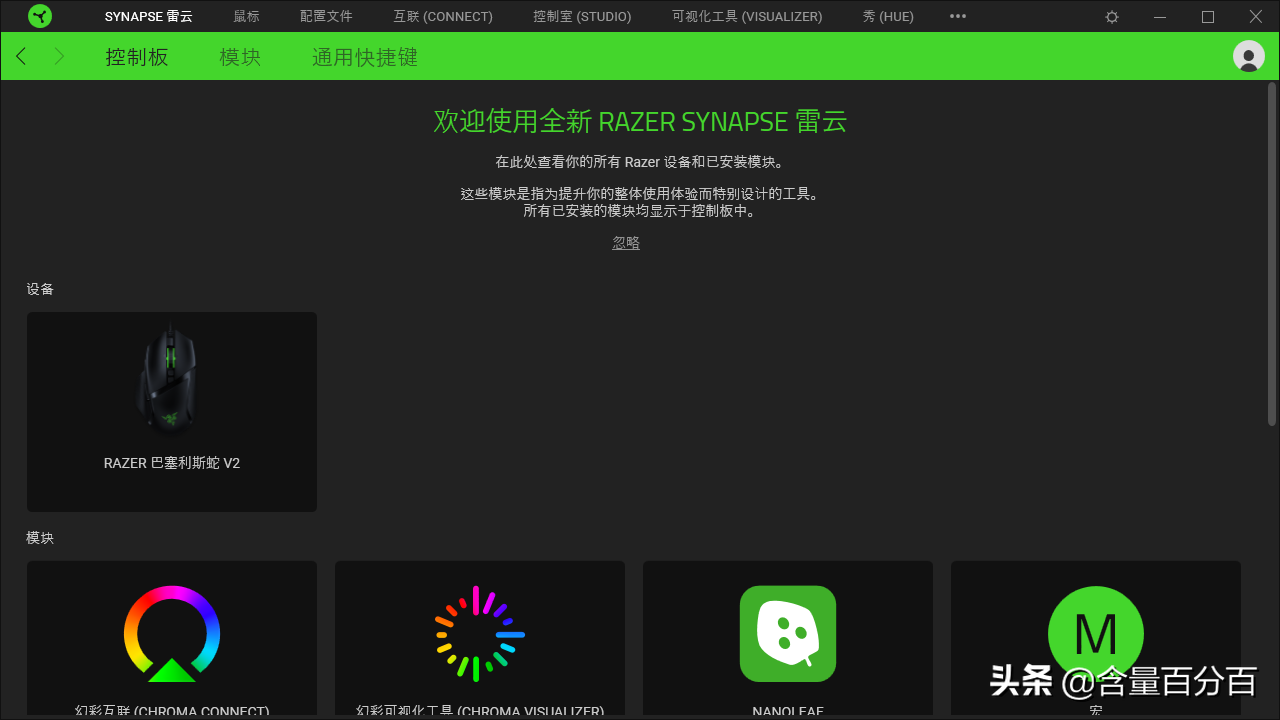The image size is (1280, 720).
Task: Open the settings gear icon
Action: click(1112, 17)
